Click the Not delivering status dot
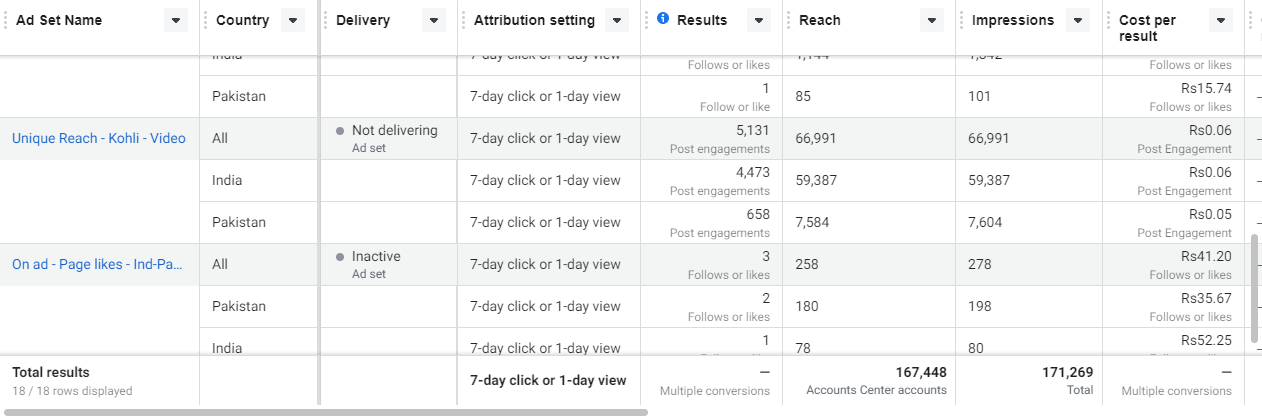 [x=341, y=131]
